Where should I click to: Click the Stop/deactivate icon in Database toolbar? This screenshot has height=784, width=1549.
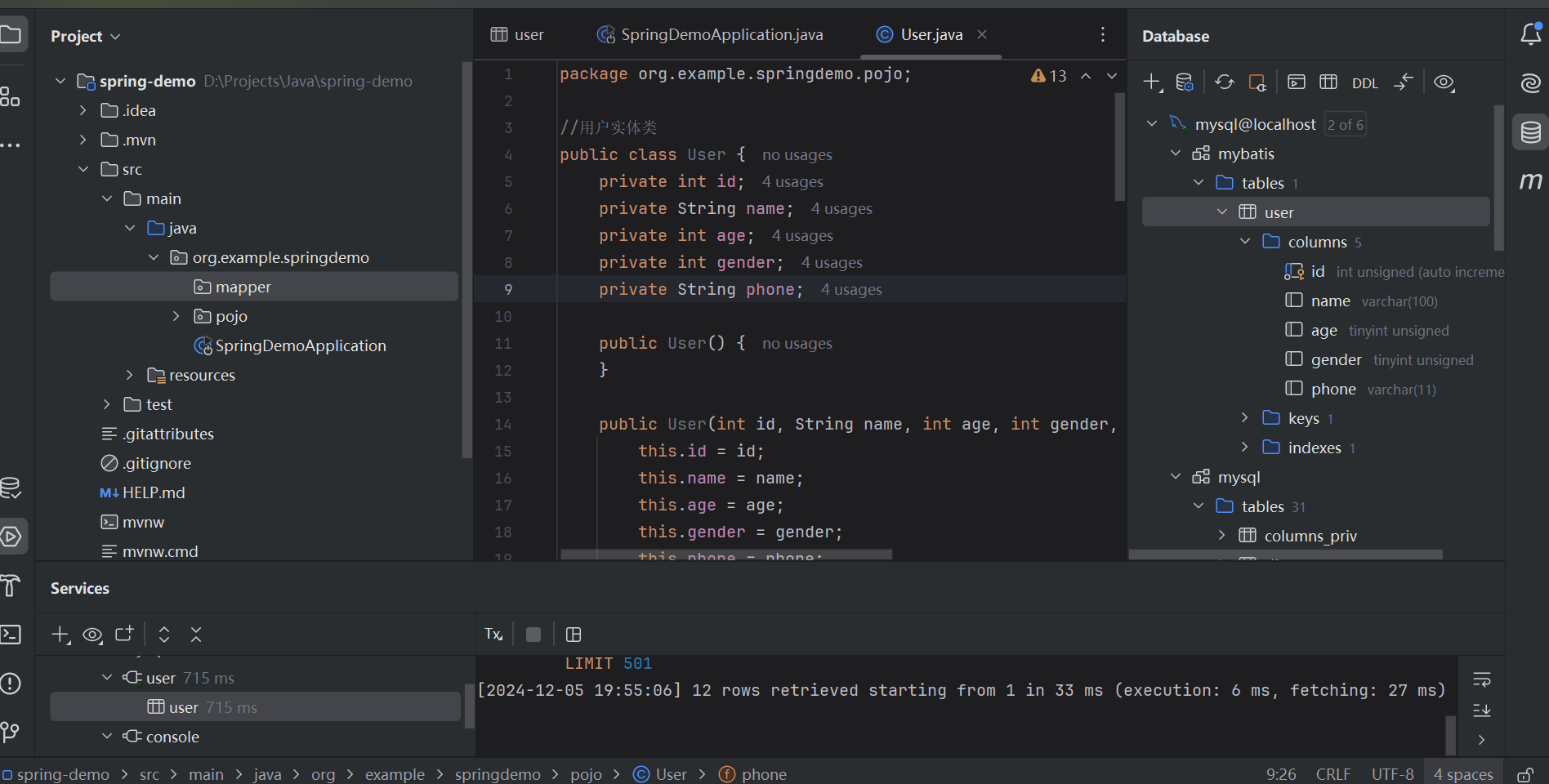1257,82
